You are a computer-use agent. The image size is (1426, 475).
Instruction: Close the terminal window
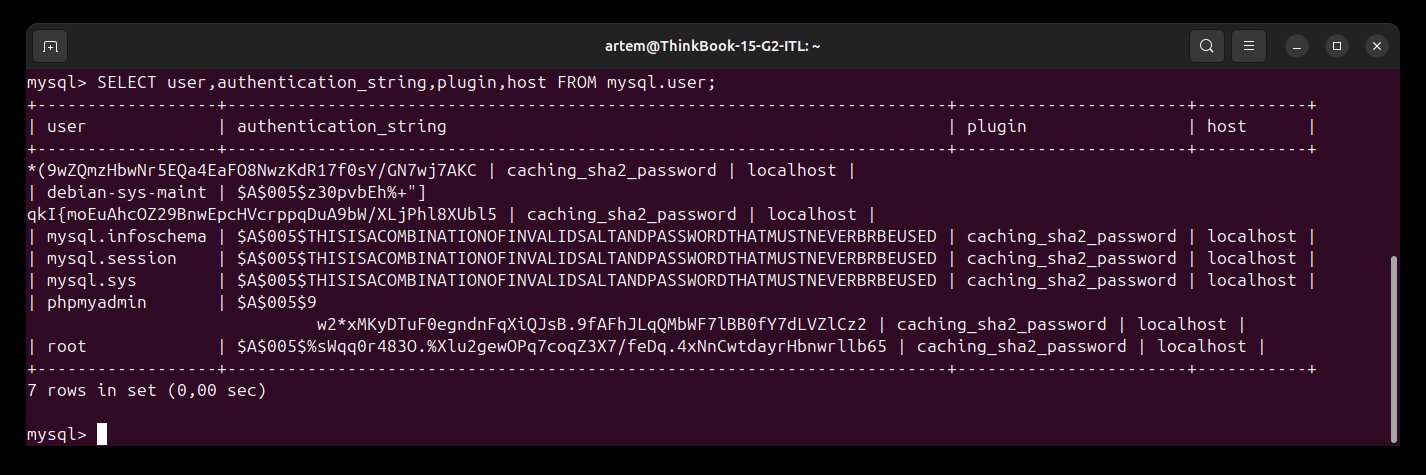pos(1377,46)
